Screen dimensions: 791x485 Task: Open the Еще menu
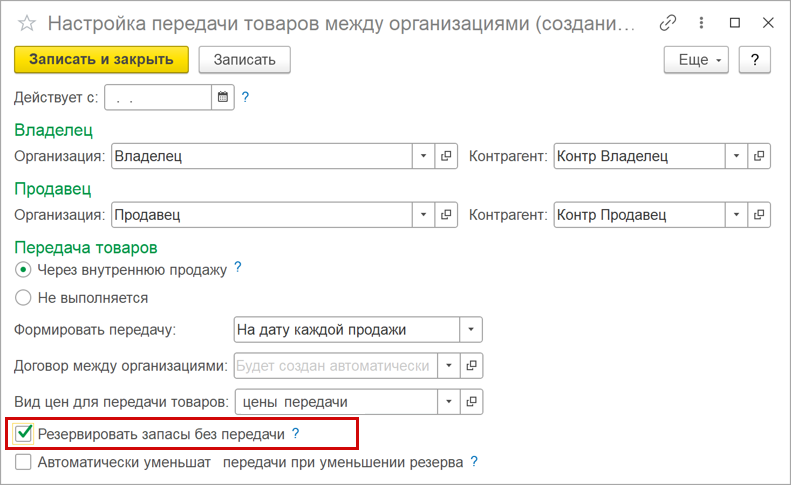click(697, 60)
